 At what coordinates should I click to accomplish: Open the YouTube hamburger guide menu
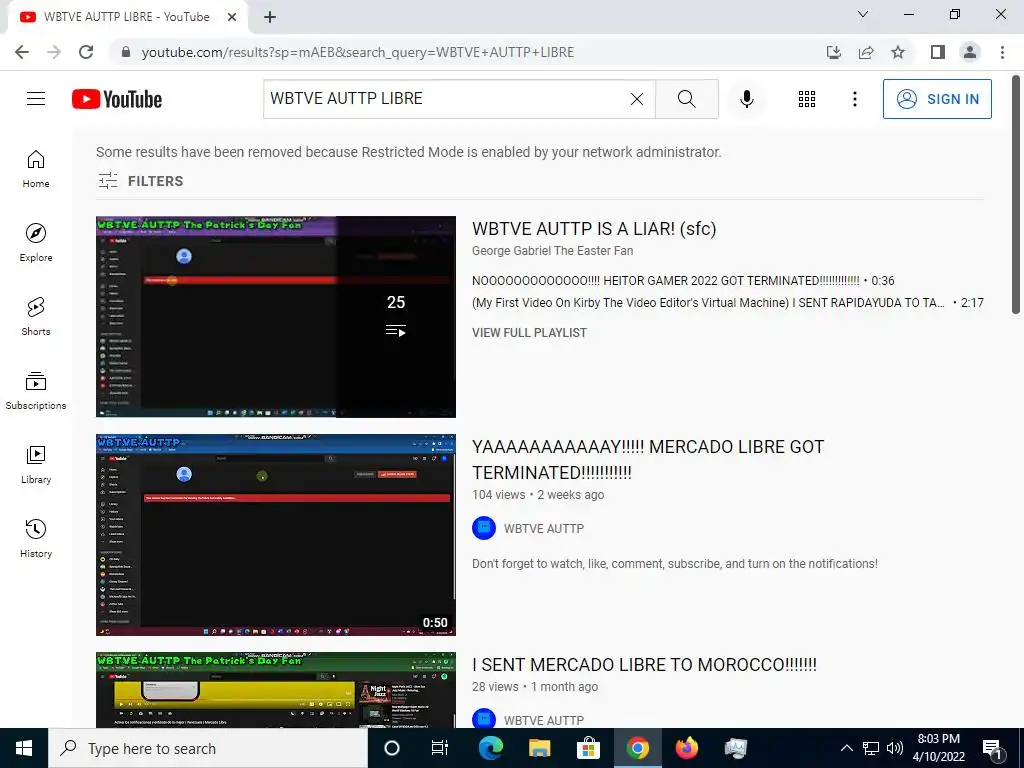pos(36,99)
